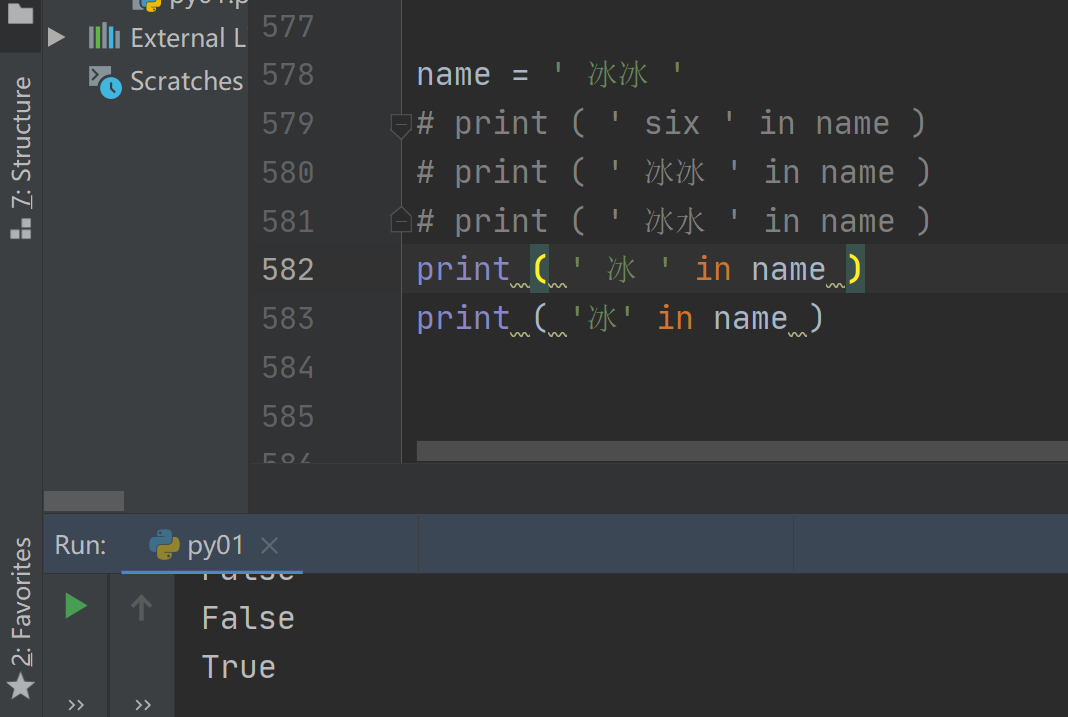This screenshot has width=1068, height=717.
Task: Click the highlighted closing parenthesis on line 582
Action: tap(854, 269)
